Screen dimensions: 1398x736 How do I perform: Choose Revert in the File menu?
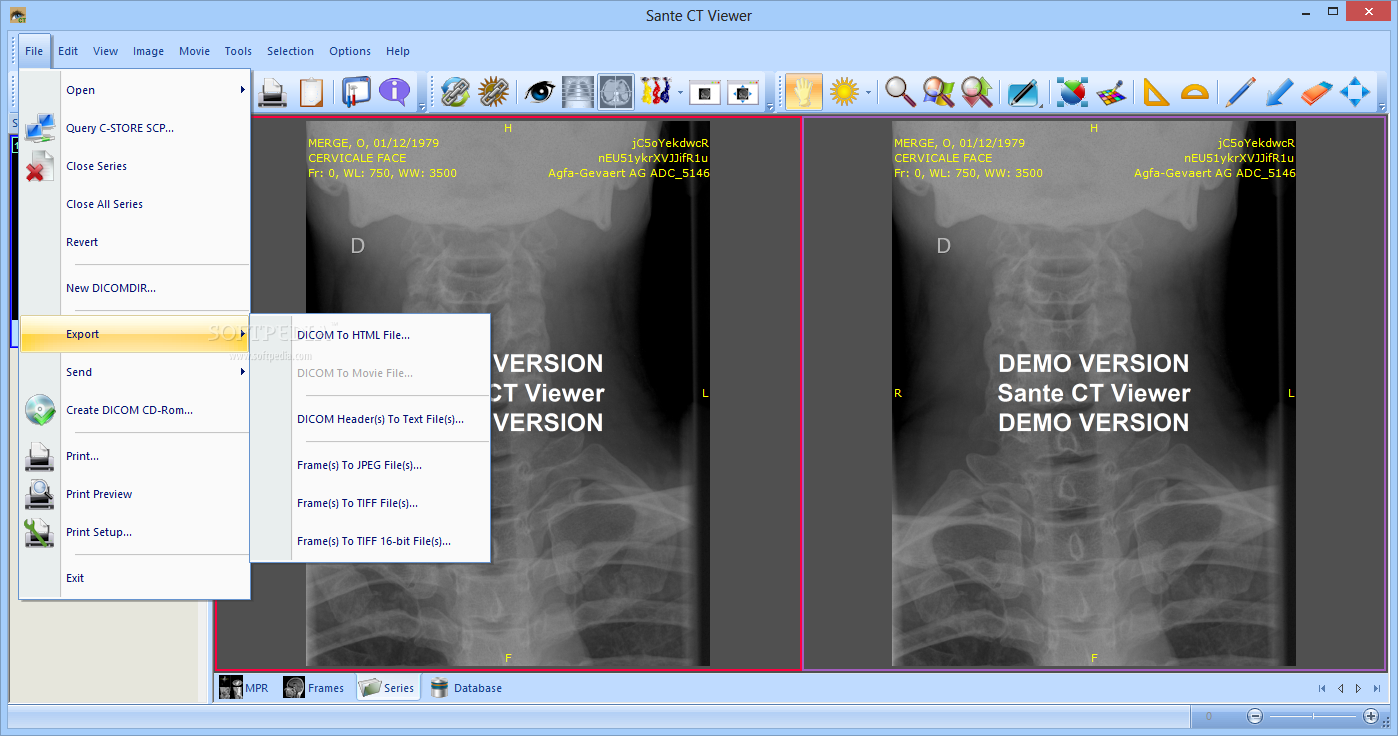135,242
